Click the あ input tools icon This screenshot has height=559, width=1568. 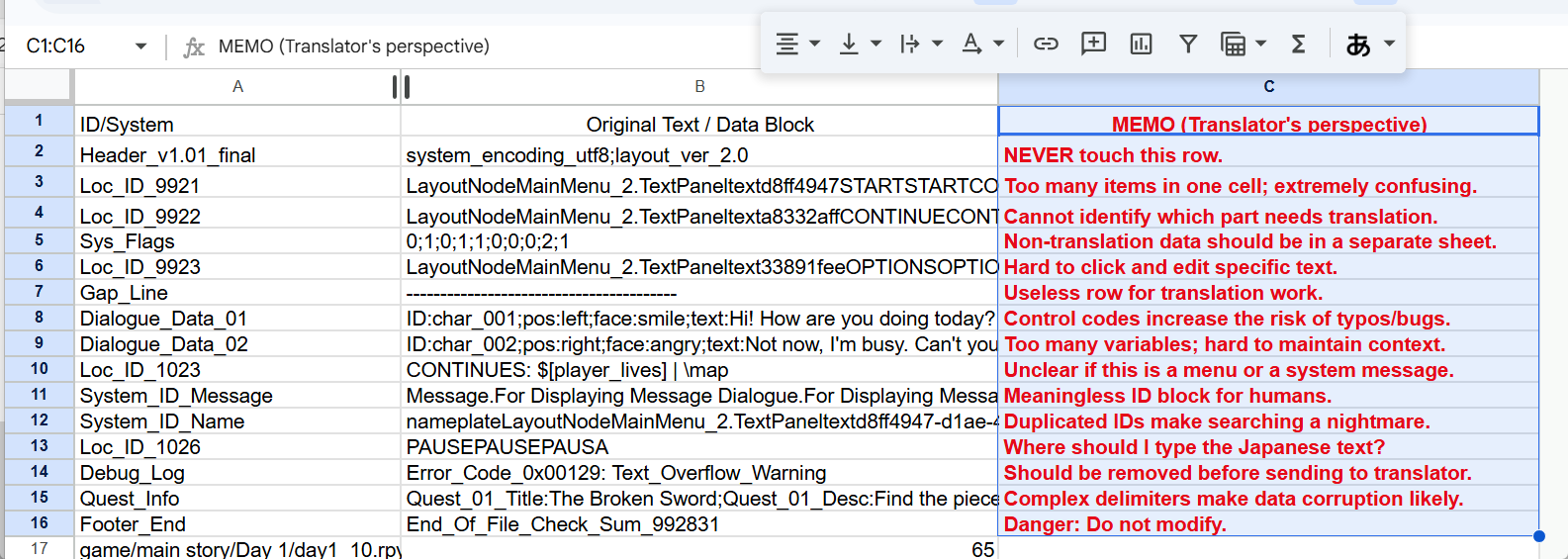coord(1358,45)
